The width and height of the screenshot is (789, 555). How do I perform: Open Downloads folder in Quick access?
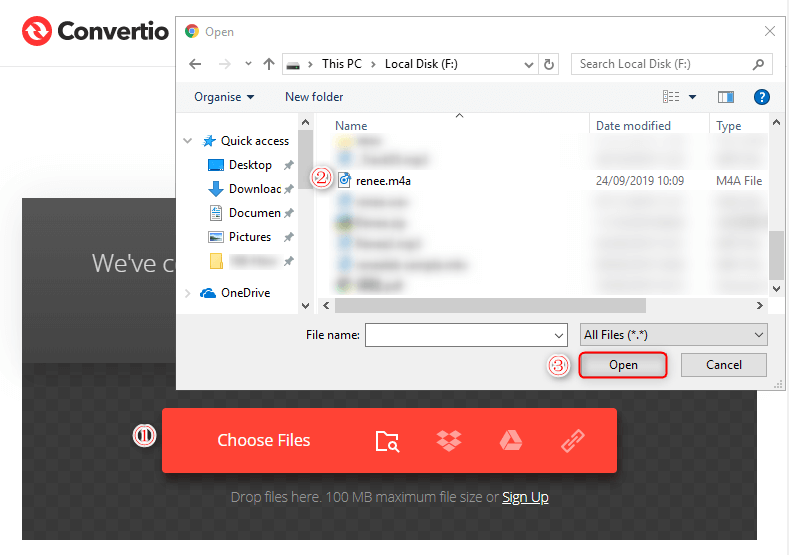(x=255, y=189)
